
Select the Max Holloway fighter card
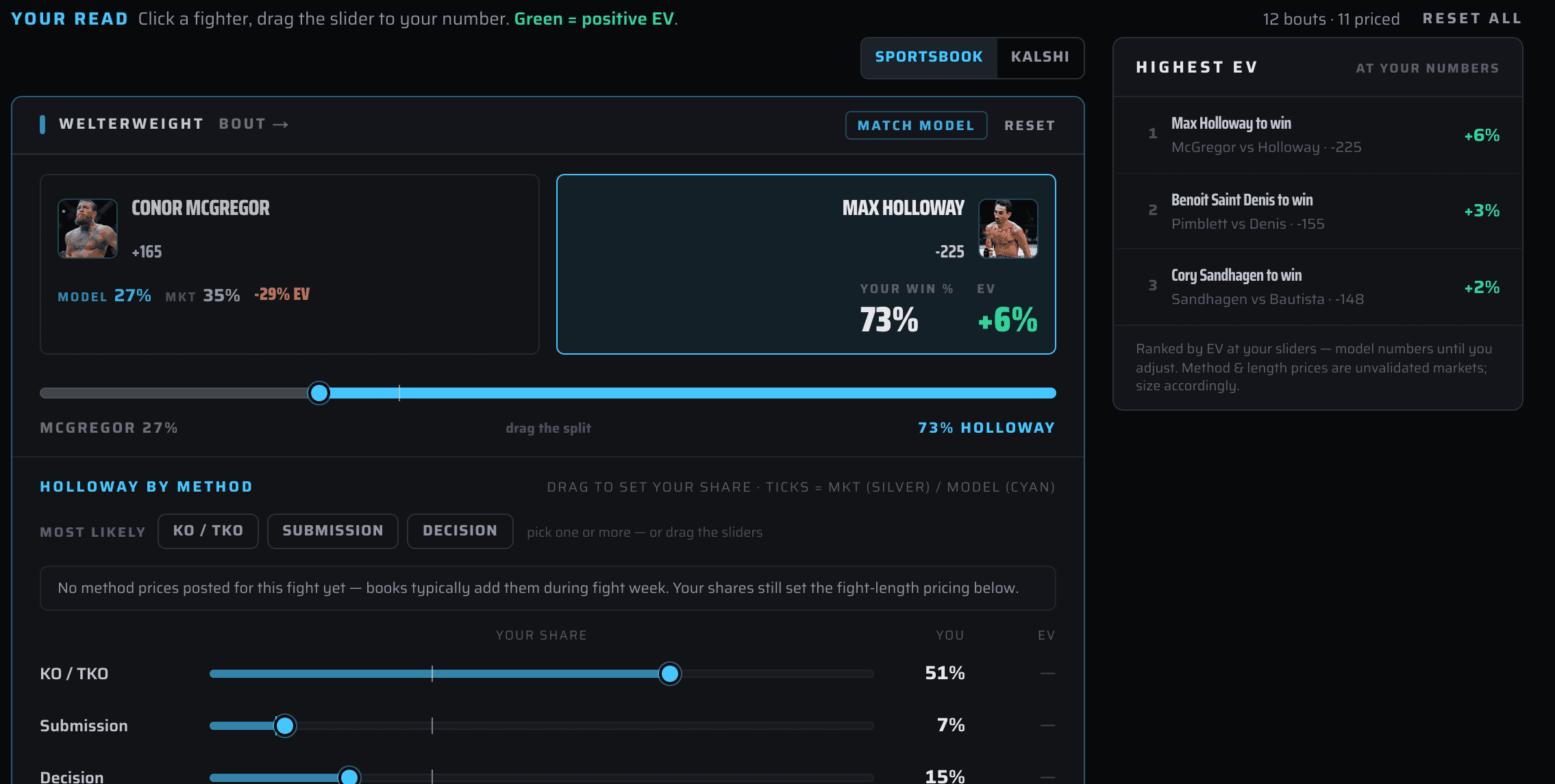click(x=806, y=264)
